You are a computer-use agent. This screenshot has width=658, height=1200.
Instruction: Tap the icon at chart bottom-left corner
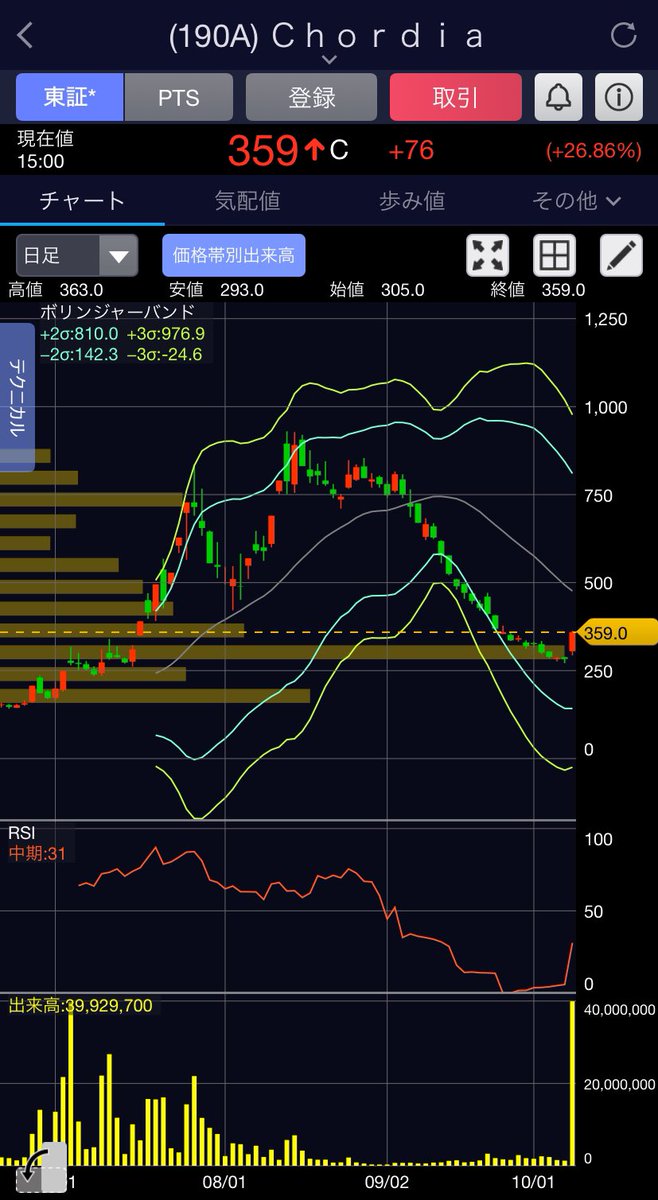(40, 1167)
